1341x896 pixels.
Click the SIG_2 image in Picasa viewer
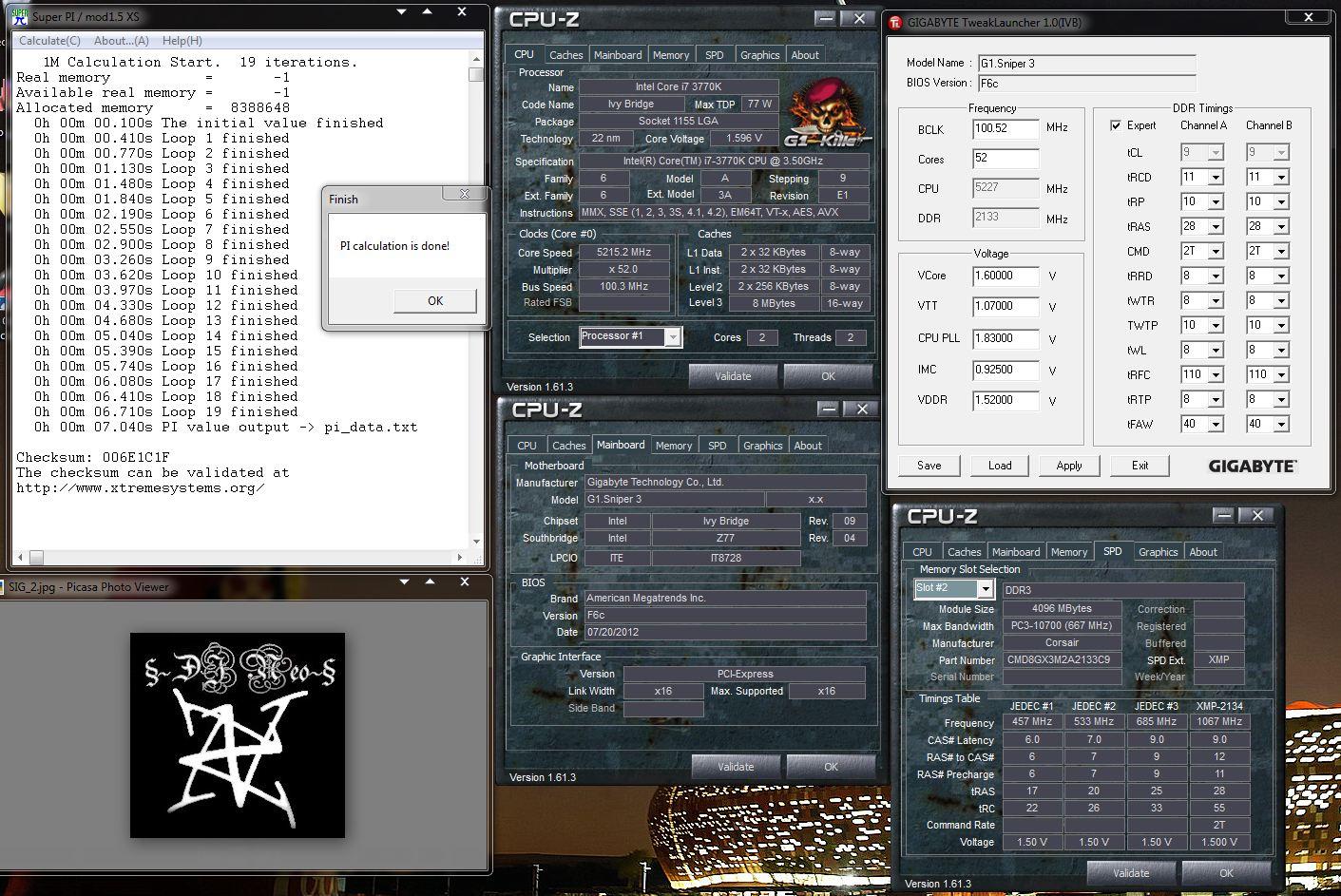click(238, 735)
